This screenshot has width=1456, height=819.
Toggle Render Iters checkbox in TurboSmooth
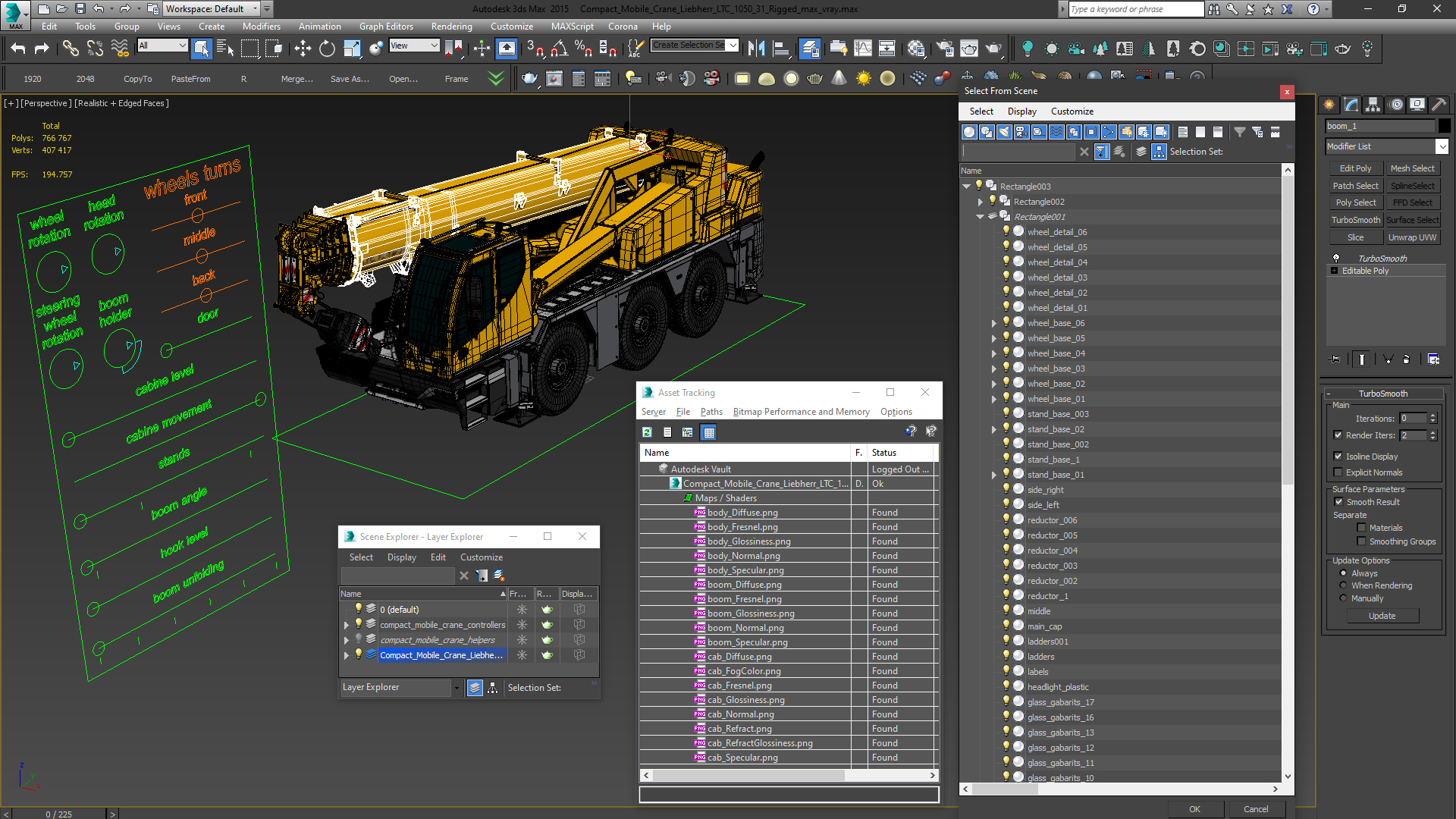pyautogui.click(x=1338, y=435)
